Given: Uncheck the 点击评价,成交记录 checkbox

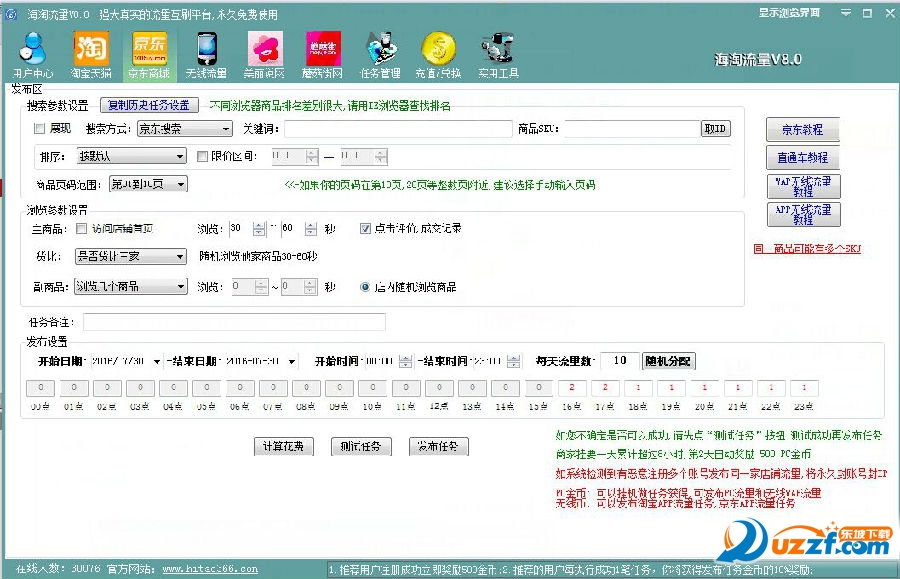Looking at the screenshot, I should pyautogui.click(x=365, y=228).
